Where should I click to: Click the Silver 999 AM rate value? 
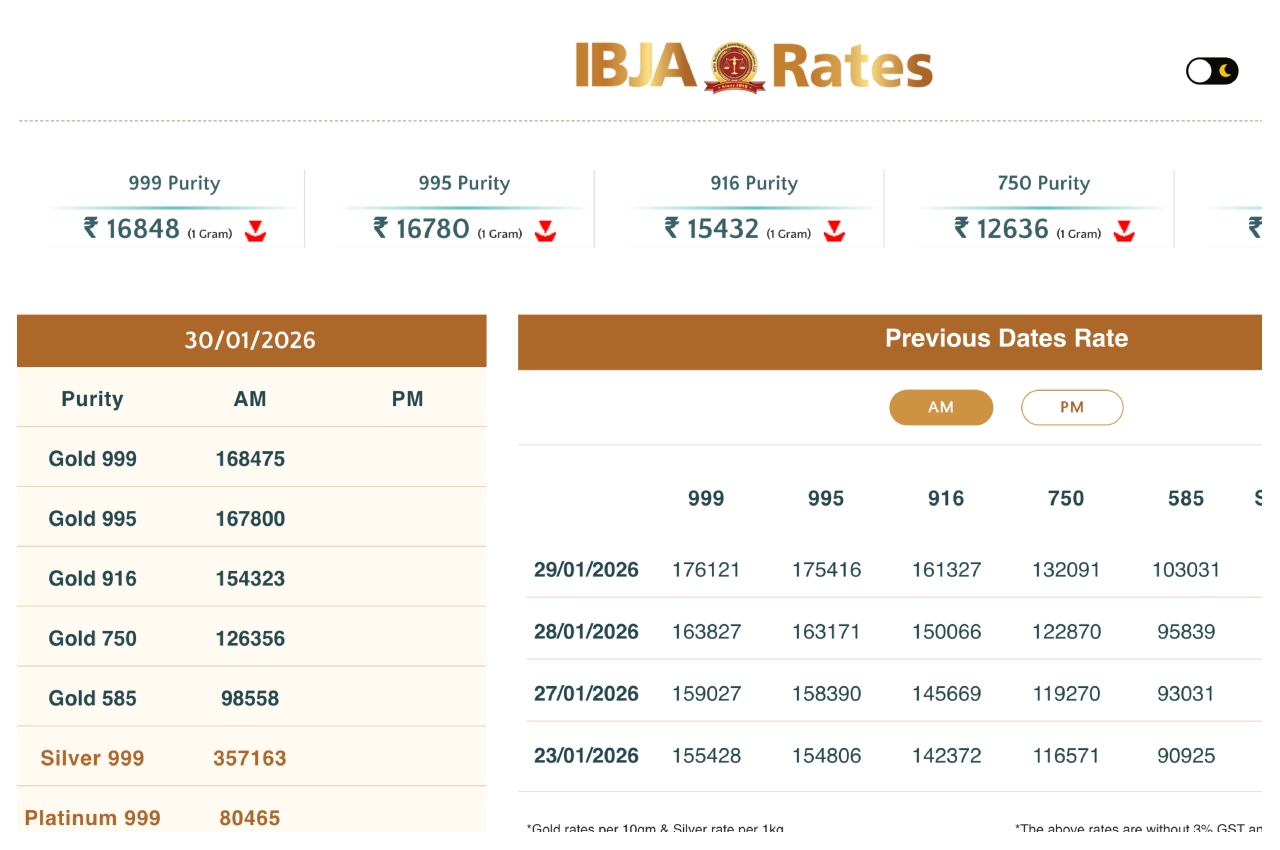[x=250, y=758]
